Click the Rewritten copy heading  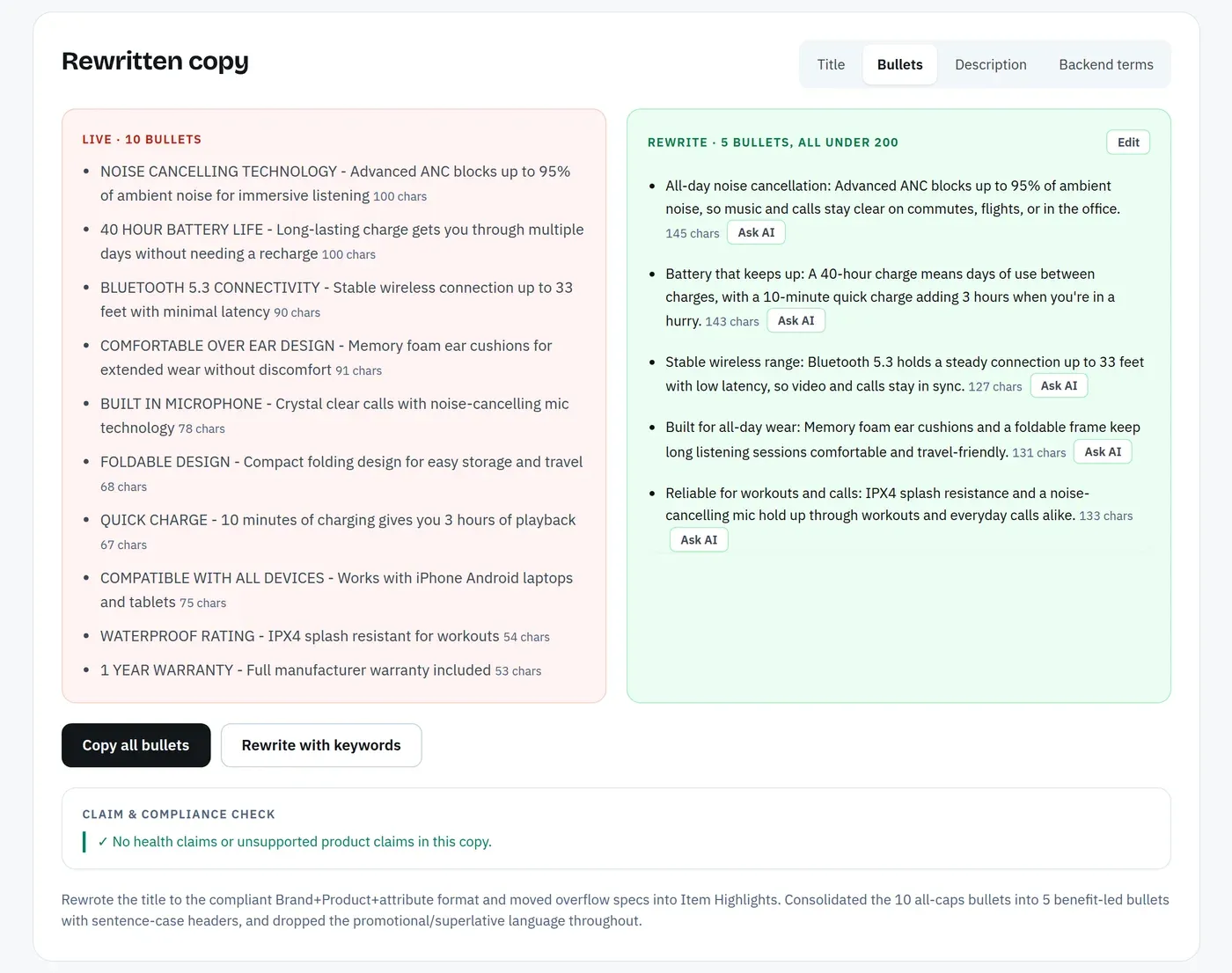(155, 61)
